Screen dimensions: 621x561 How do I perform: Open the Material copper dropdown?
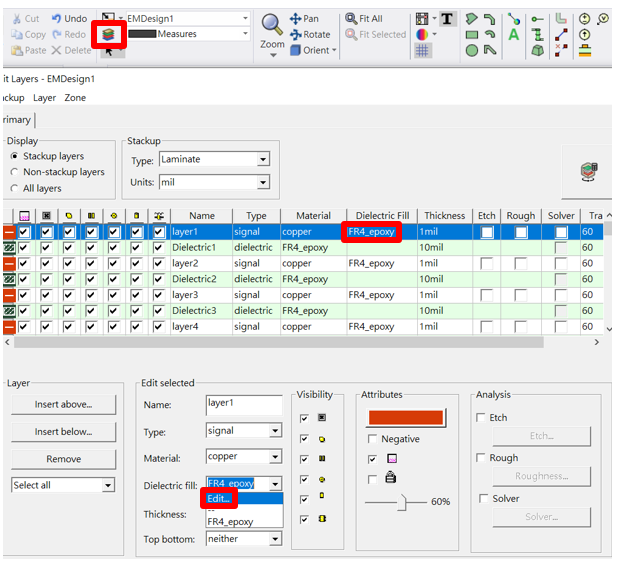click(275, 457)
